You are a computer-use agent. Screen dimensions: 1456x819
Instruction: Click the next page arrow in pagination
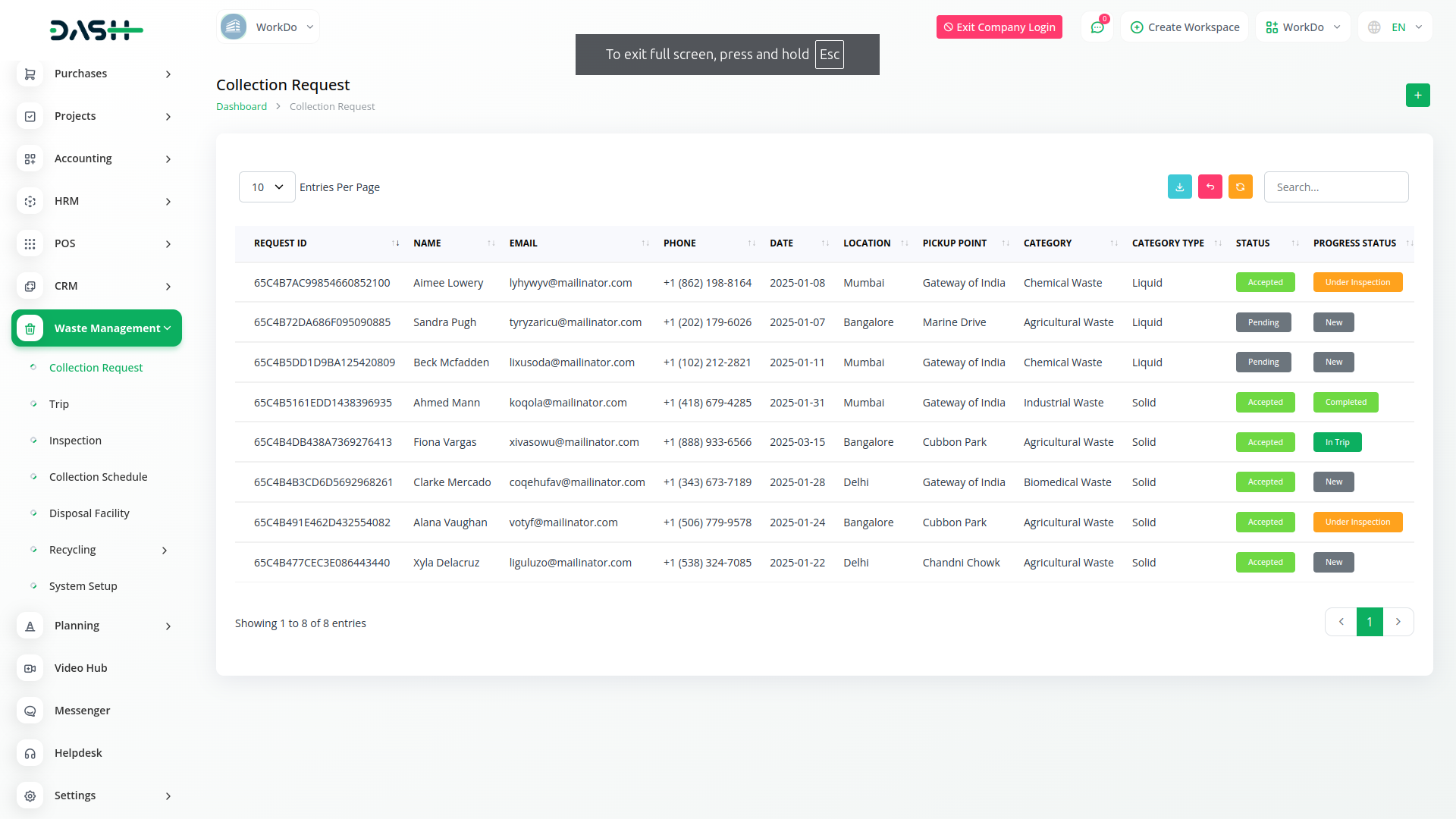click(1398, 622)
